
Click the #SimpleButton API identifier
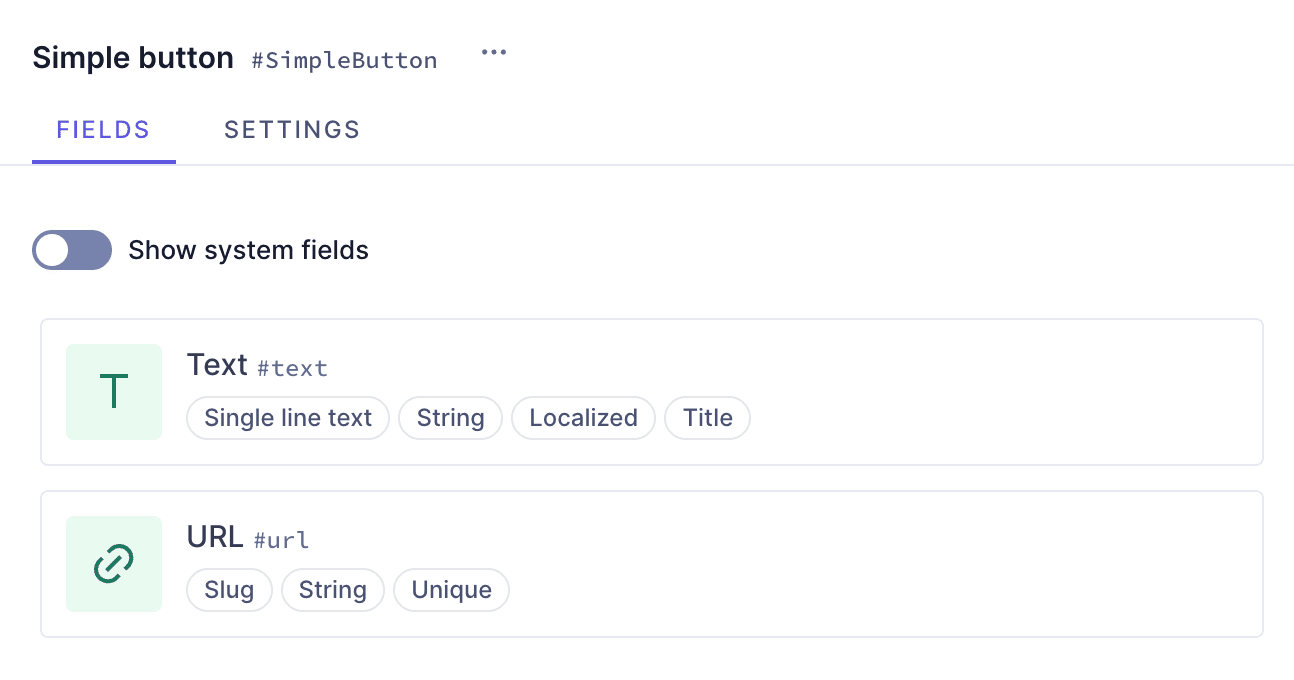pyautogui.click(x=344, y=60)
